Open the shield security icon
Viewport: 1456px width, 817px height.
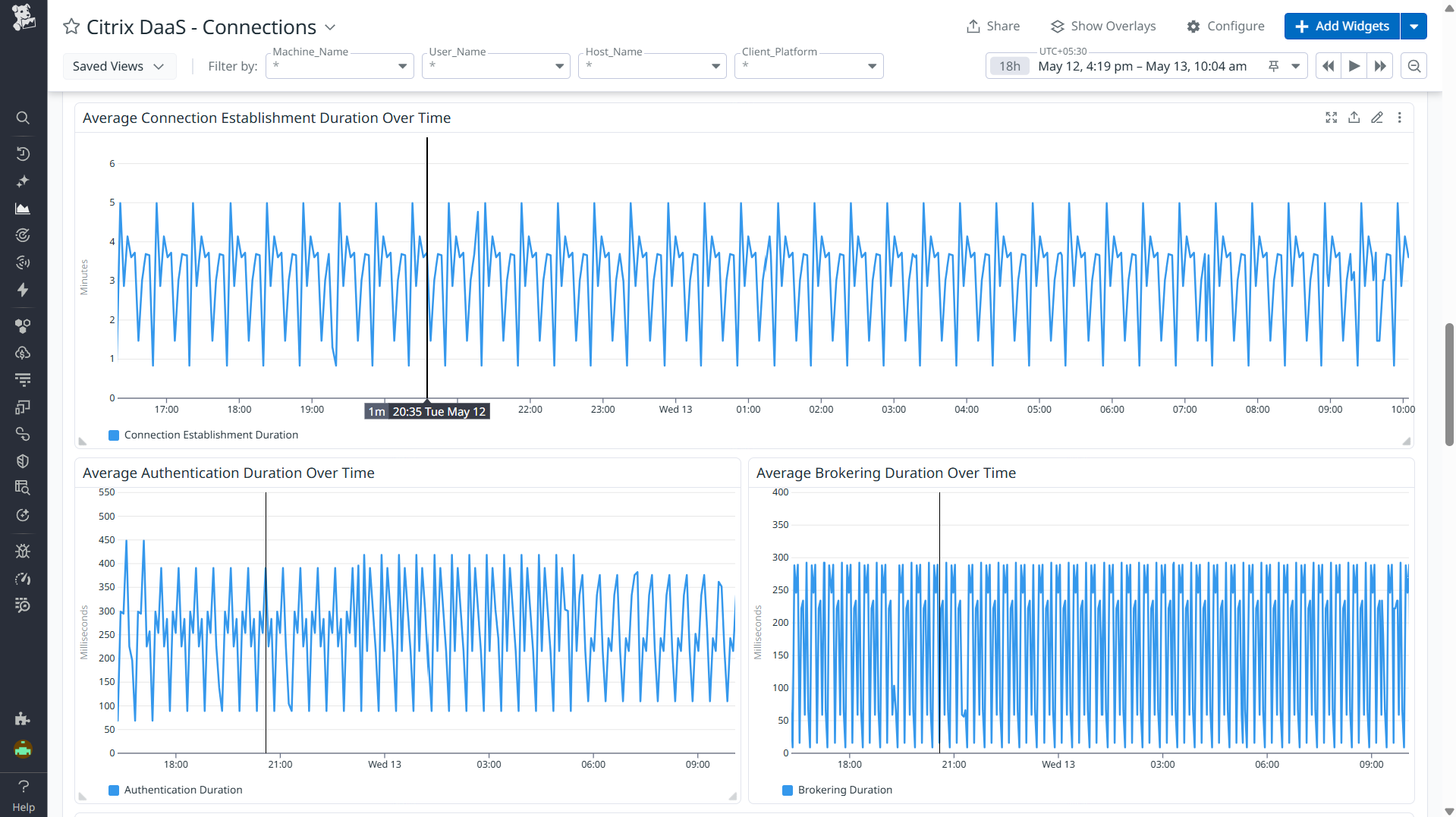pos(23,461)
